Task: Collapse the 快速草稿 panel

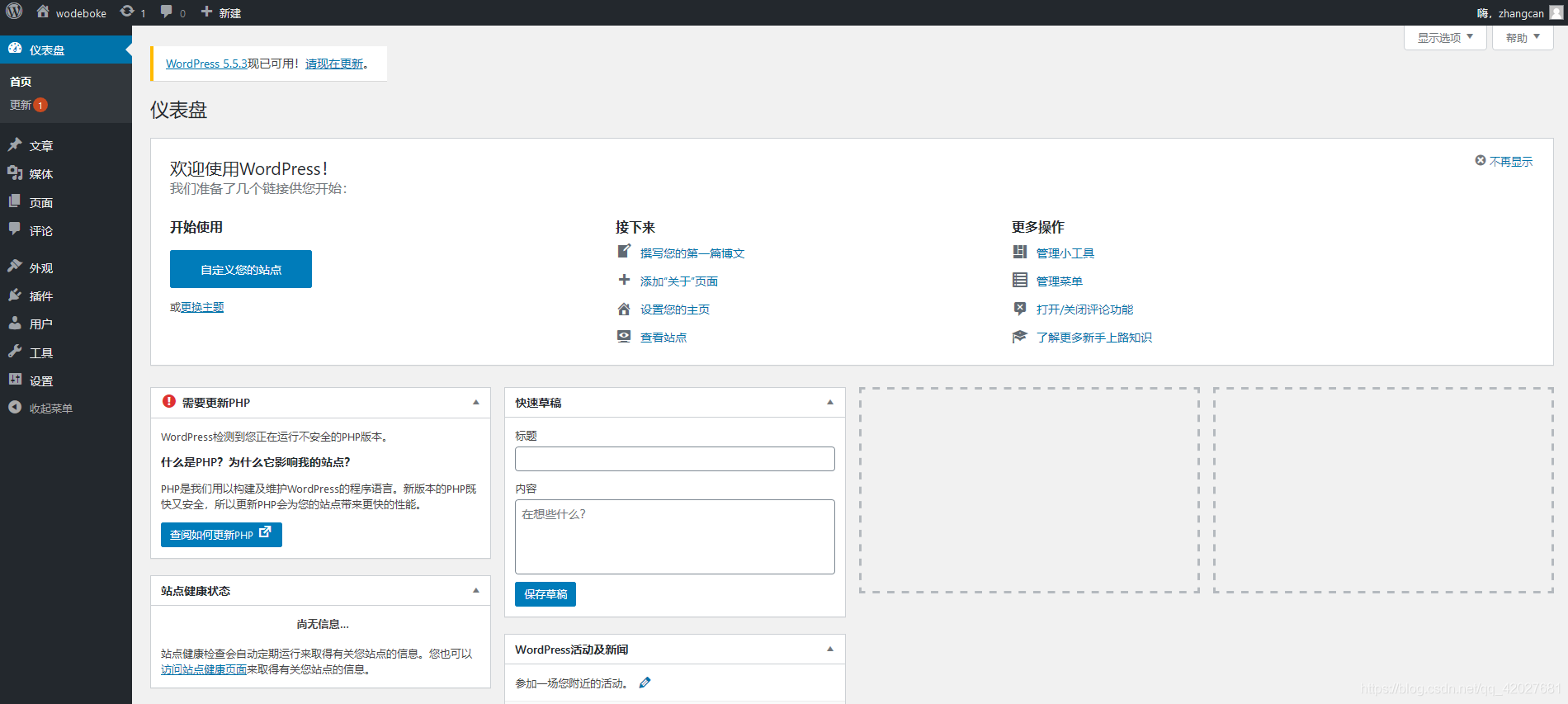Action: coord(830,402)
